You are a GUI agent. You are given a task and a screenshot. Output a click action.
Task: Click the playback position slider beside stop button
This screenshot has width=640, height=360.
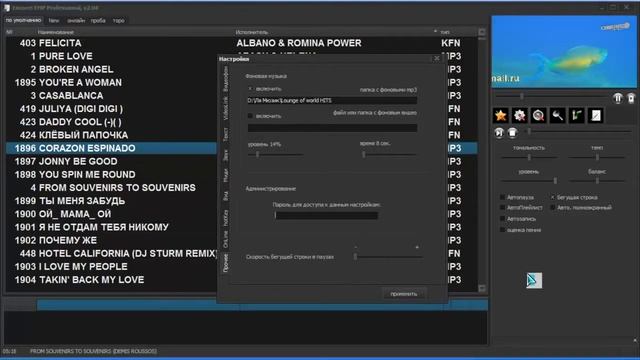tap(578, 131)
